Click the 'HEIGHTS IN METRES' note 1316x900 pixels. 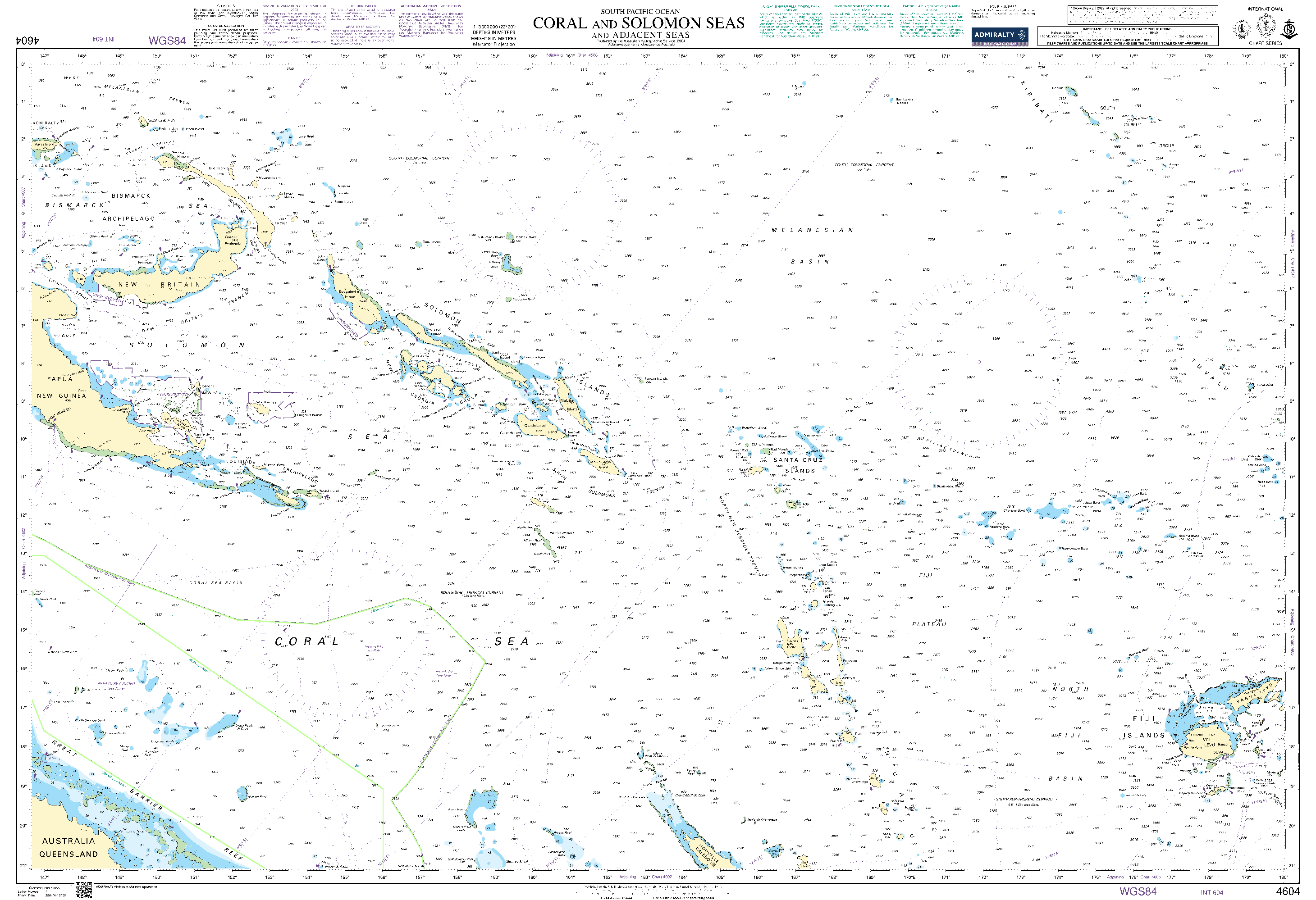494,38
